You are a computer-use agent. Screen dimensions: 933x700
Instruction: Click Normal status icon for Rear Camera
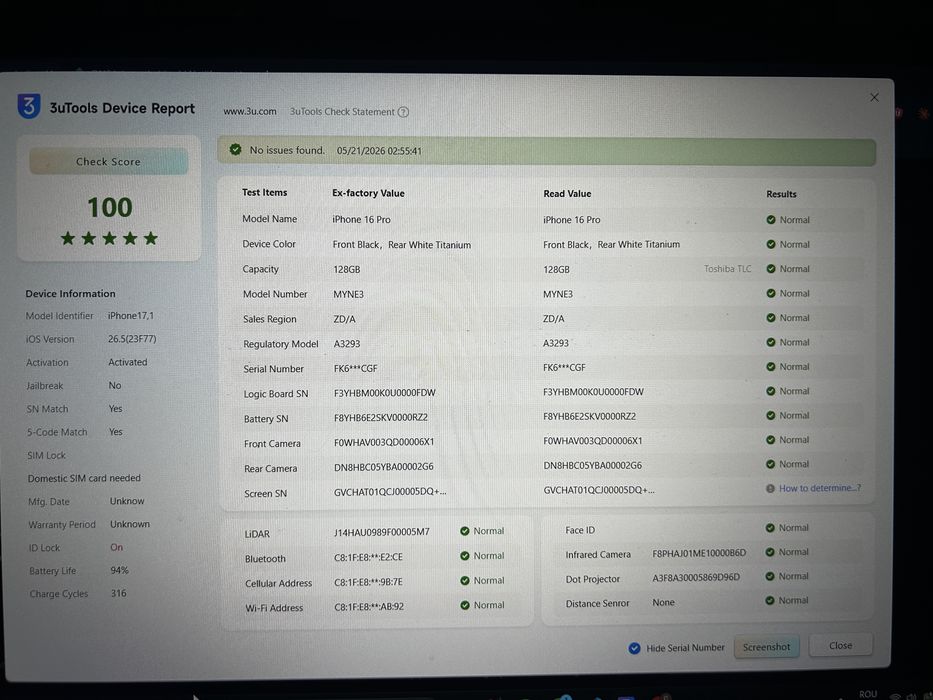[771, 464]
